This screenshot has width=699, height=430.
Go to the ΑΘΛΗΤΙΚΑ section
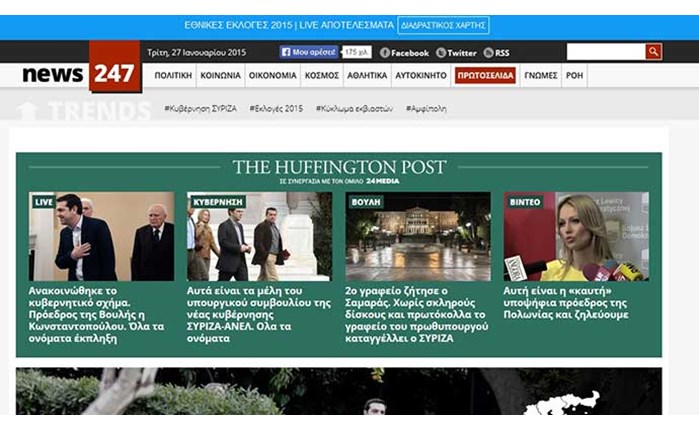(x=367, y=75)
